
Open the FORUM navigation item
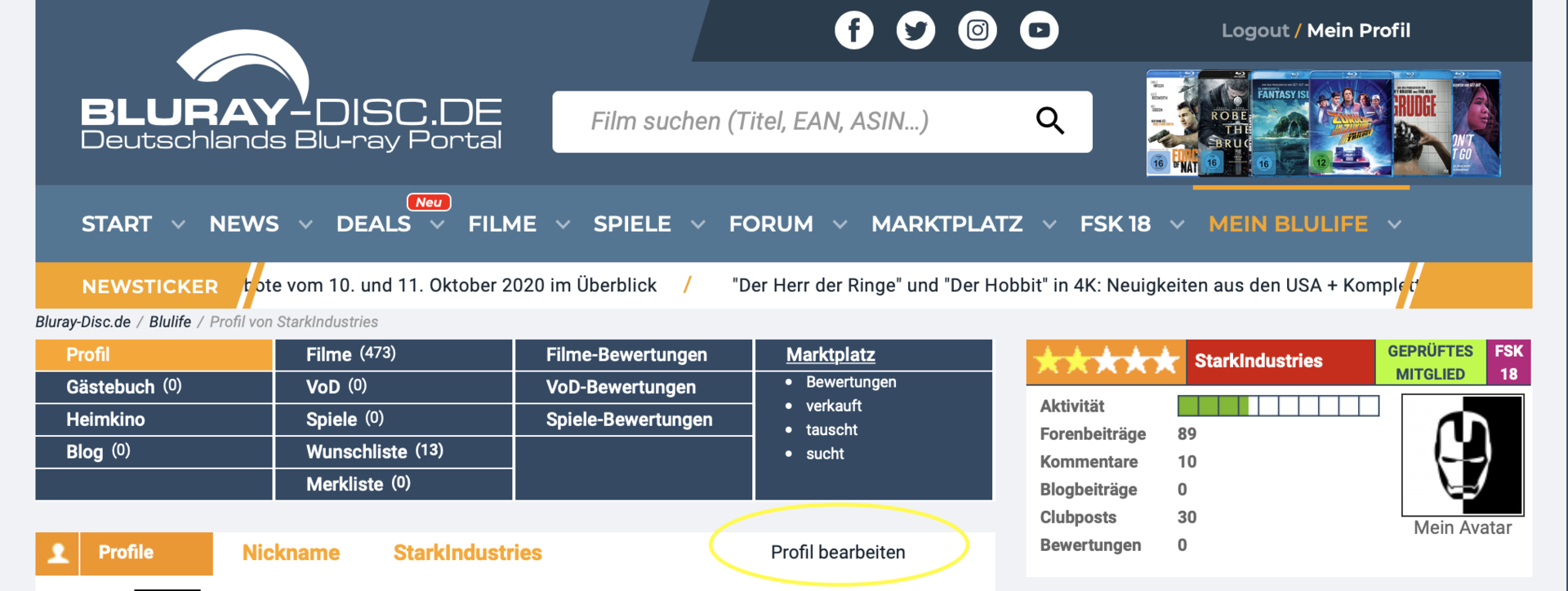(x=771, y=224)
